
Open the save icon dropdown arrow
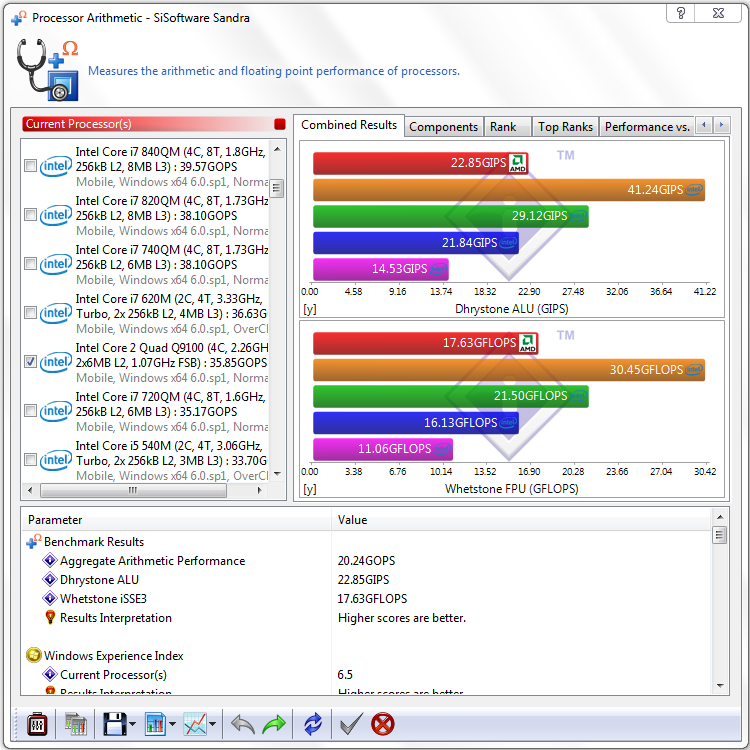click(132, 725)
